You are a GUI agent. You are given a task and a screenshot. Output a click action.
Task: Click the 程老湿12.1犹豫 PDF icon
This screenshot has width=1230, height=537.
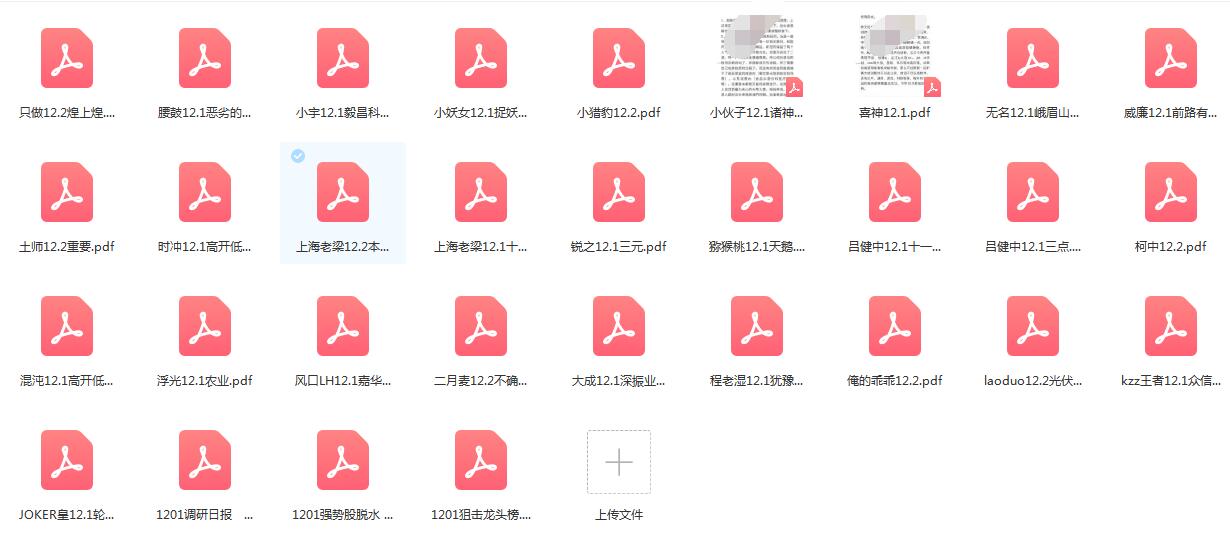(x=757, y=326)
